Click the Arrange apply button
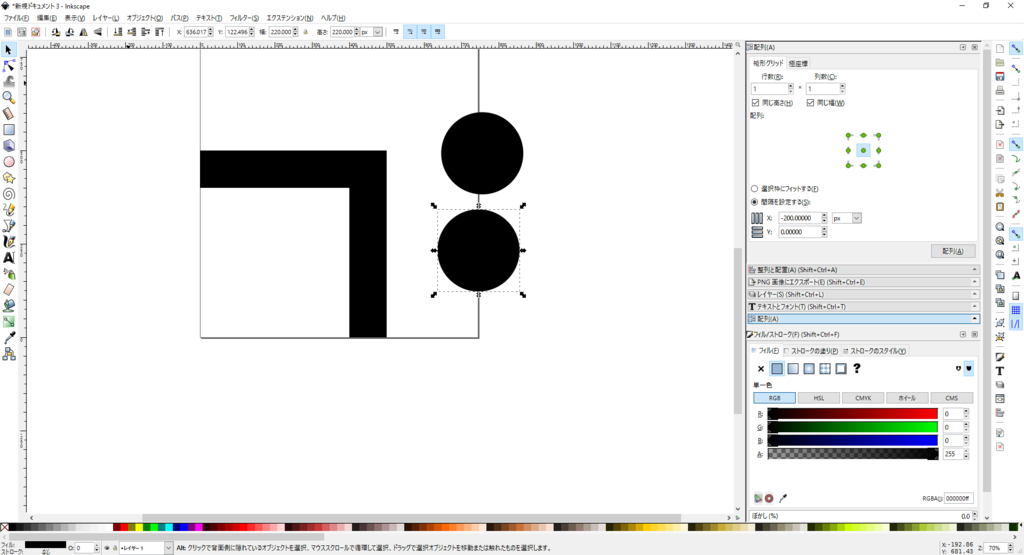This screenshot has height=555, width=1024. click(953, 251)
